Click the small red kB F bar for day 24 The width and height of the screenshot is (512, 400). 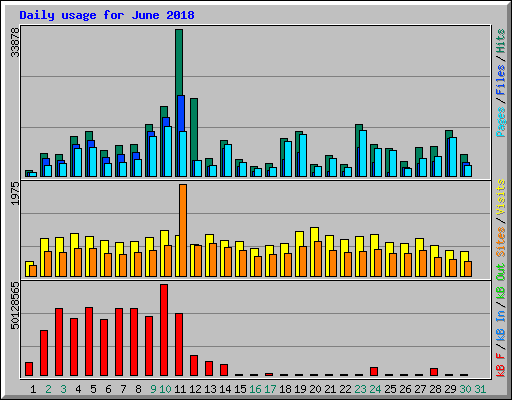374,372
